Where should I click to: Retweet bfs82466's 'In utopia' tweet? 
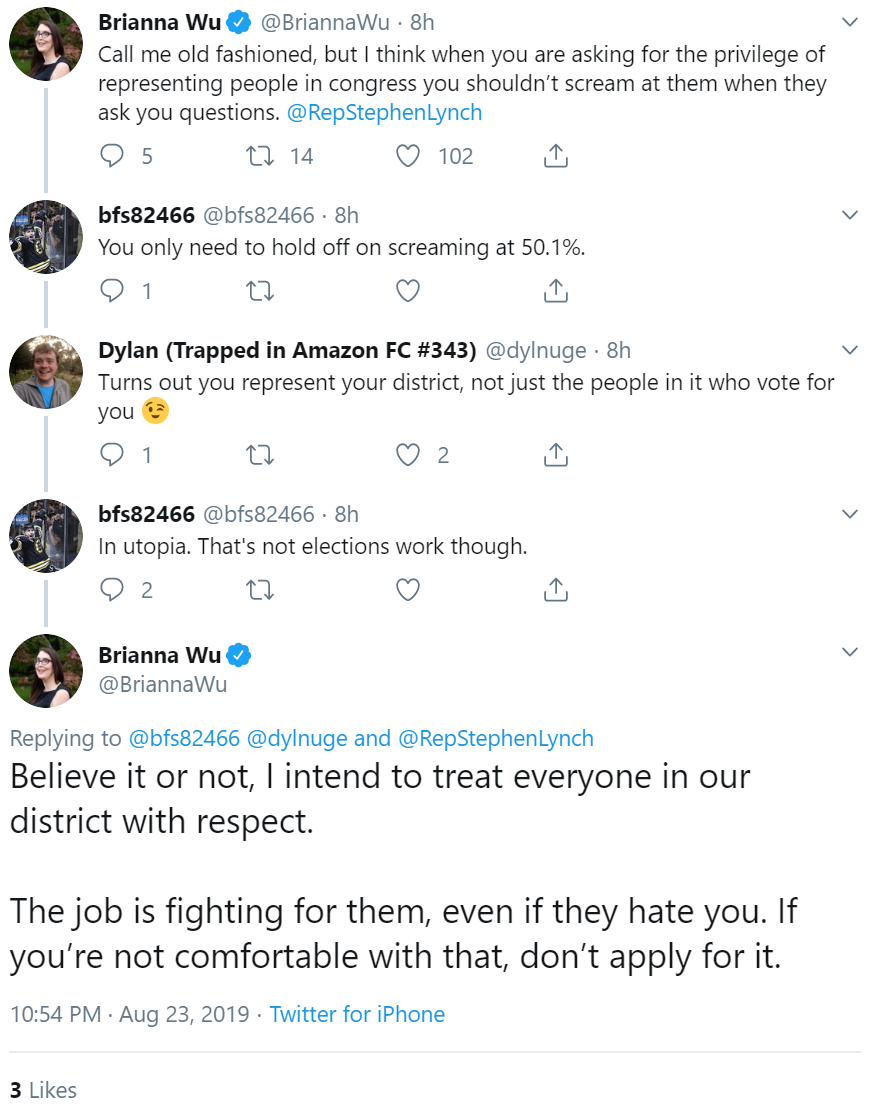tap(260, 590)
